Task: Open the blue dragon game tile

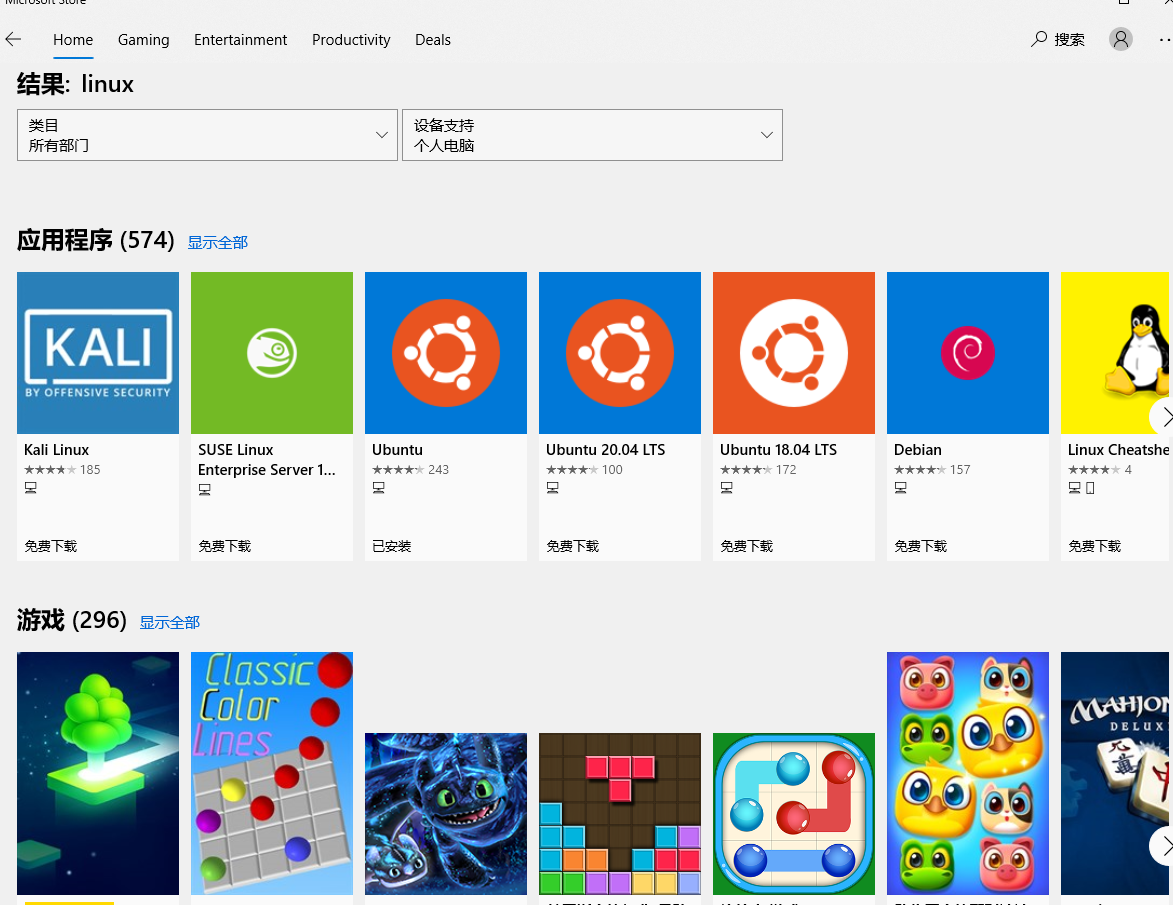Action: [446, 814]
